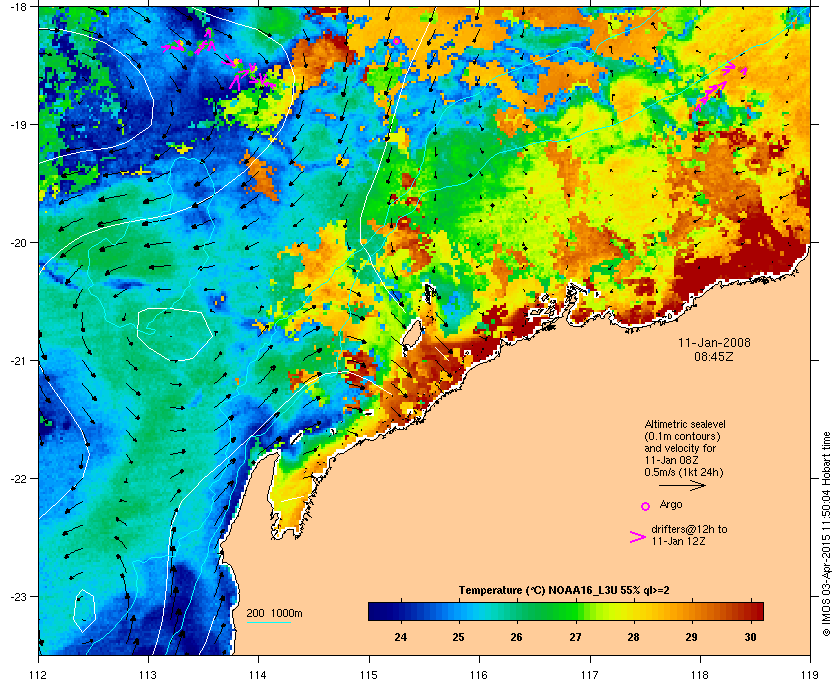Click the colorbar tick label 28
The image size is (840, 680).
coord(633,637)
